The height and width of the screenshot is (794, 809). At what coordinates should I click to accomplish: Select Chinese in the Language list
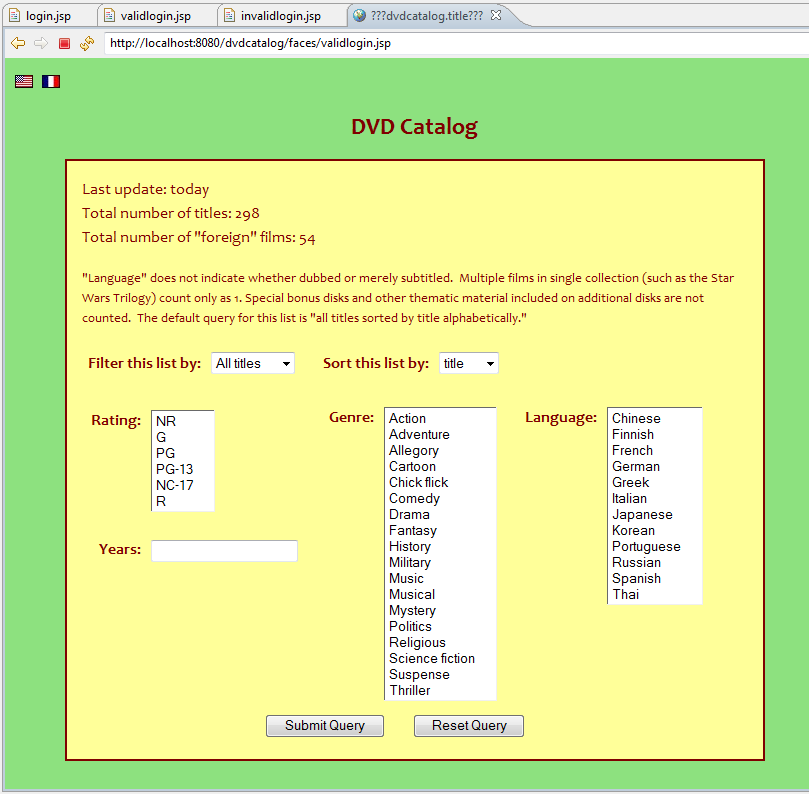pos(655,418)
